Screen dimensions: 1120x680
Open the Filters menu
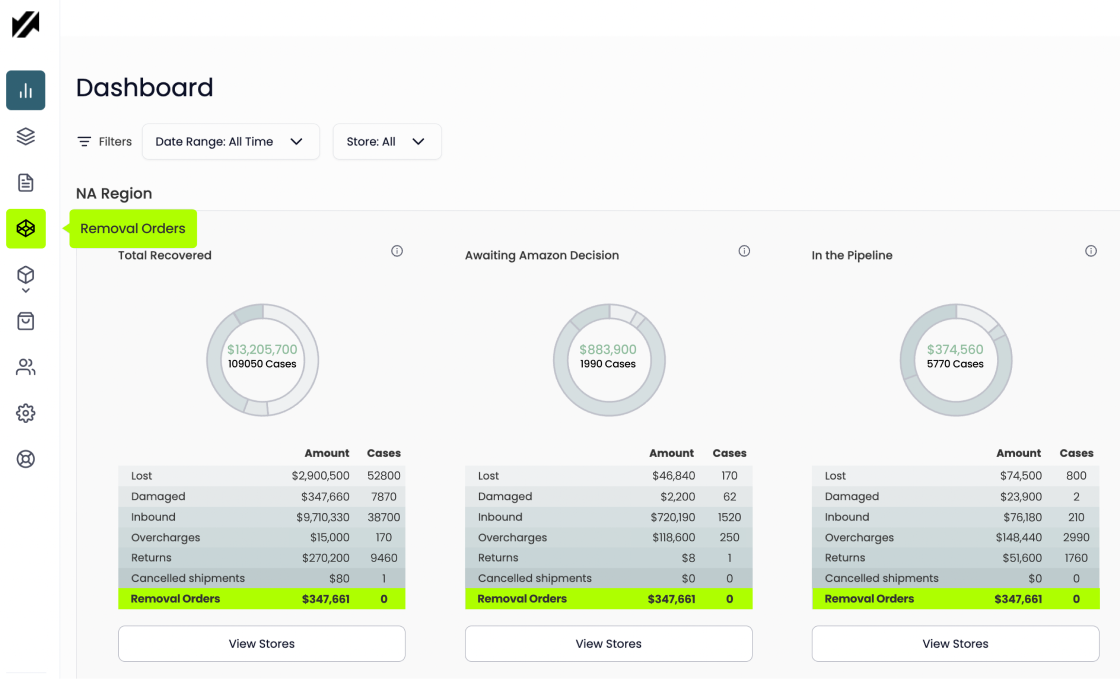point(103,141)
